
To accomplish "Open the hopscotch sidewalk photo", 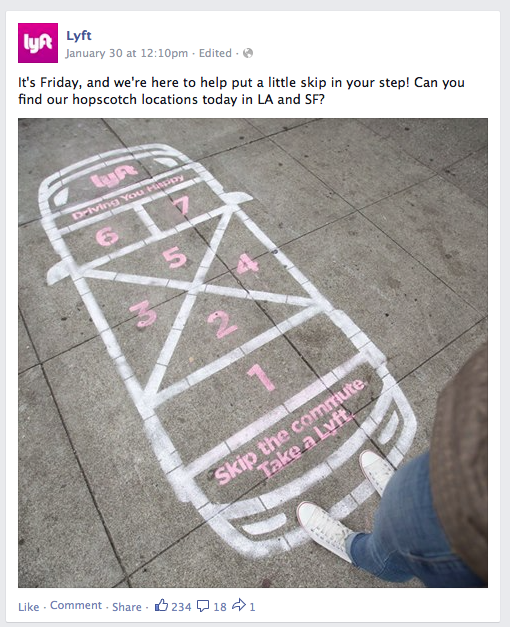I will [x=253, y=353].
